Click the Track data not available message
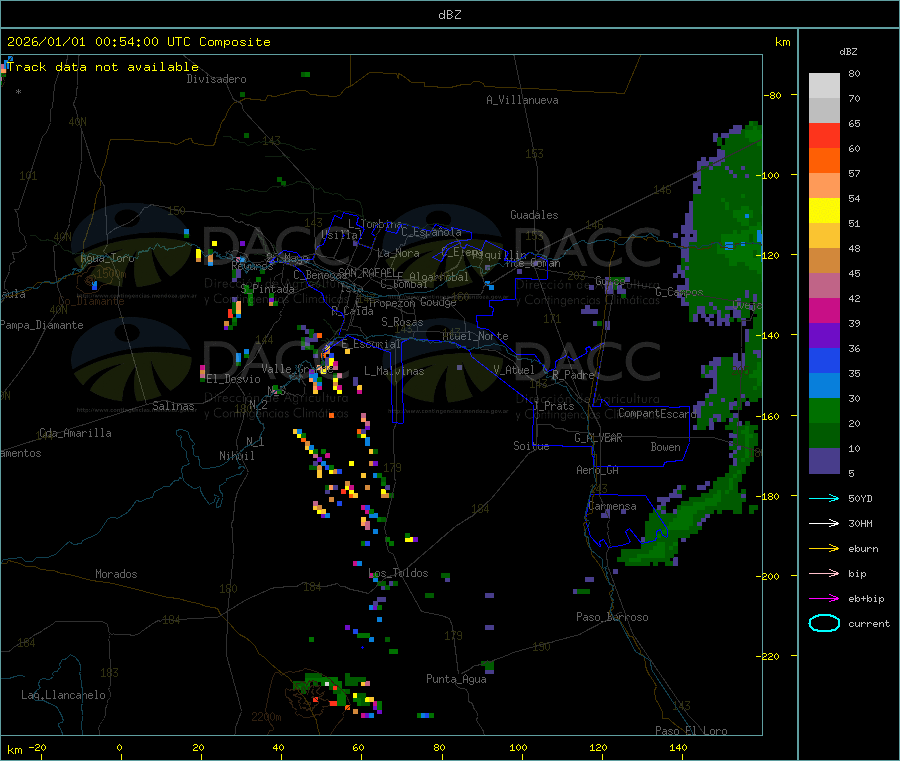Image resolution: width=900 pixels, height=761 pixels. [x=103, y=67]
